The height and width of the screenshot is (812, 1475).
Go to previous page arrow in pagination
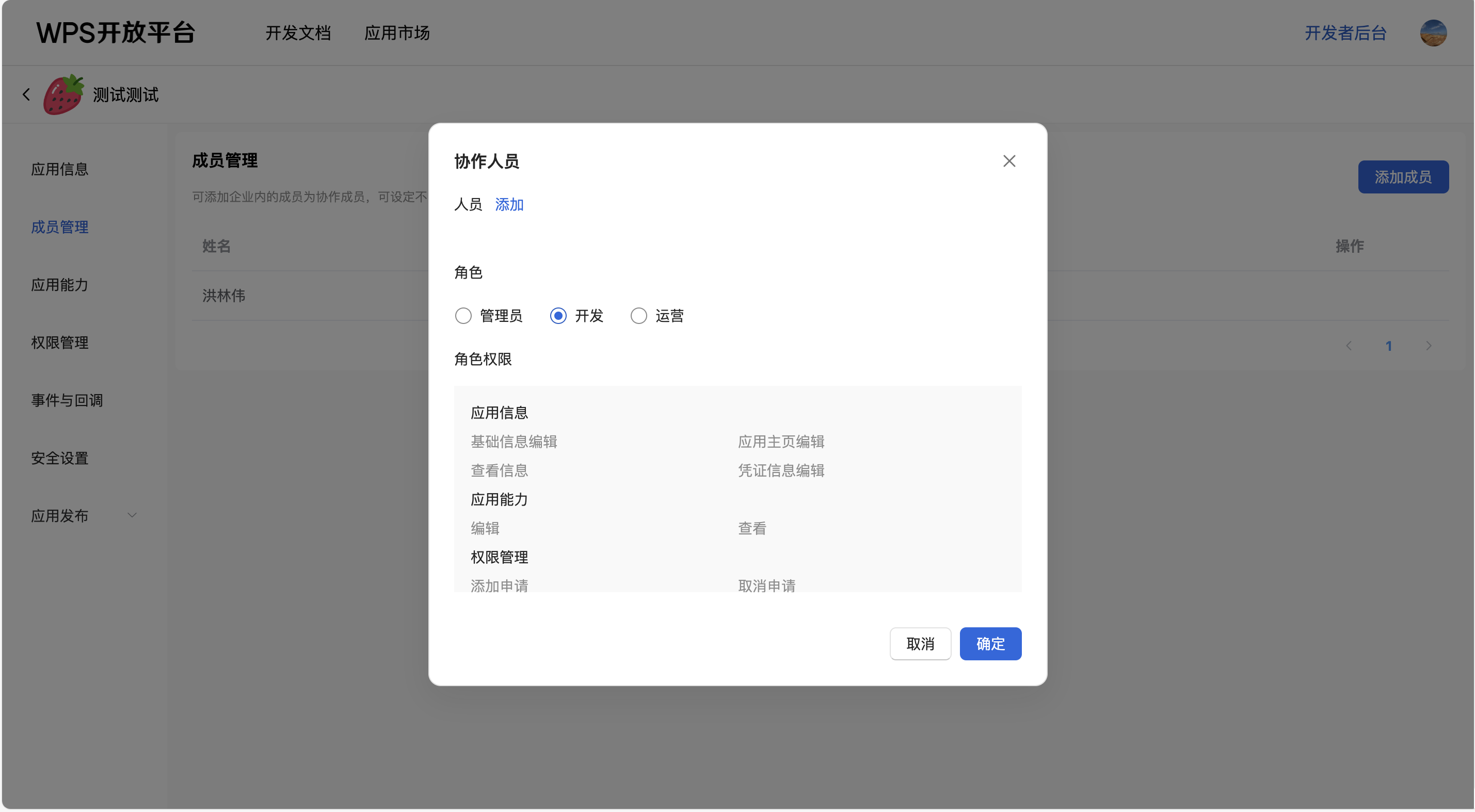pos(1349,346)
